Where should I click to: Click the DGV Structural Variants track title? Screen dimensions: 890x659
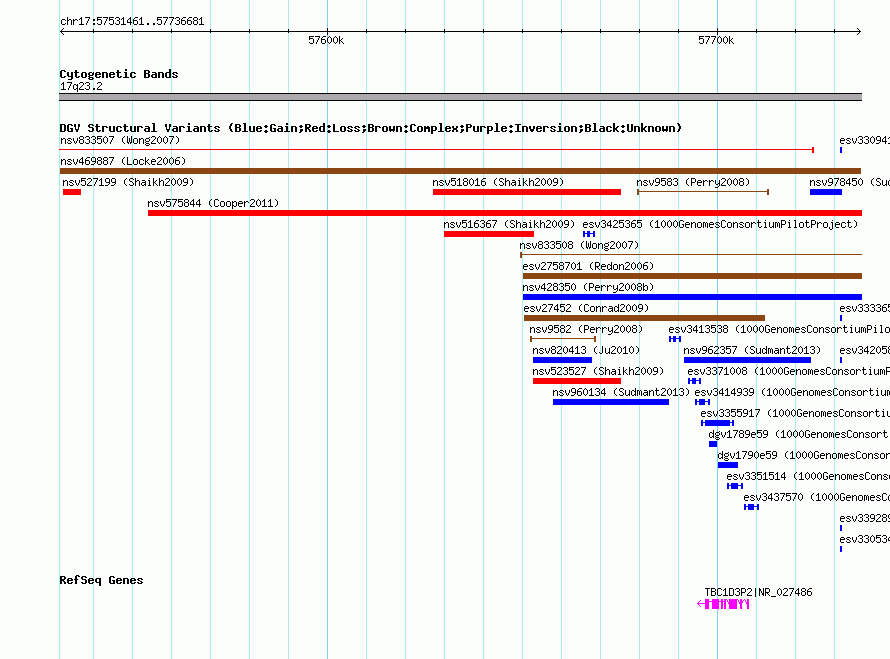pyautogui.click(x=370, y=128)
